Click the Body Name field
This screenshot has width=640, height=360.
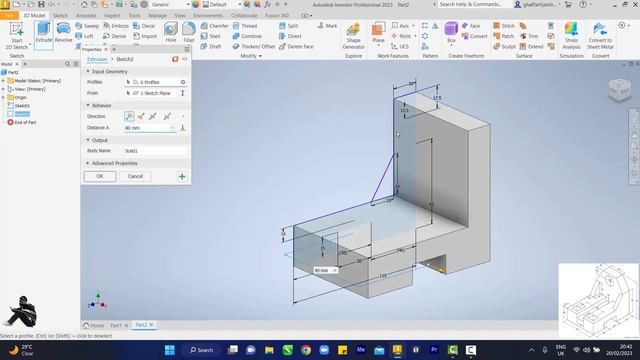coord(155,151)
